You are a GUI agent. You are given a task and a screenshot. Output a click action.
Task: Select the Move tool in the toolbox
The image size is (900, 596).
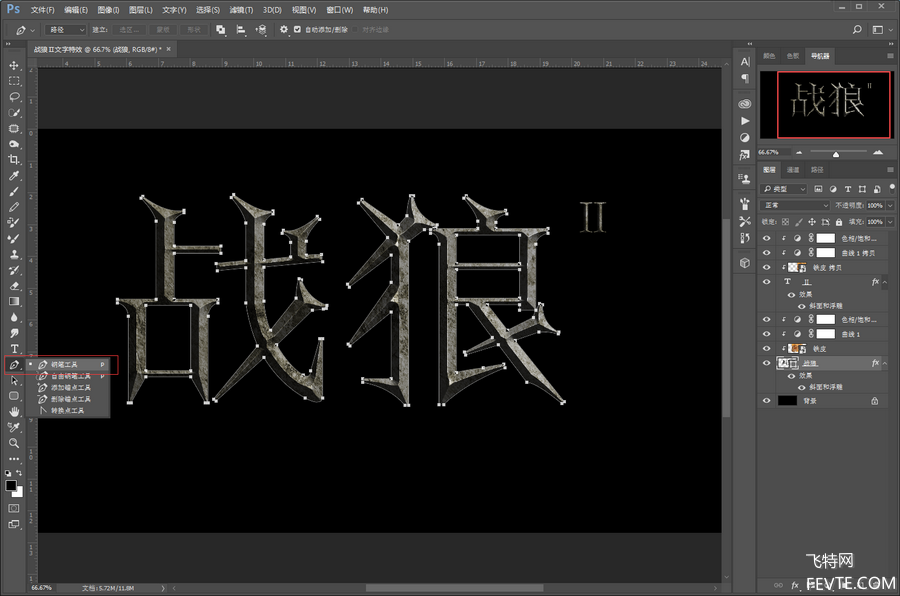tap(14, 65)
